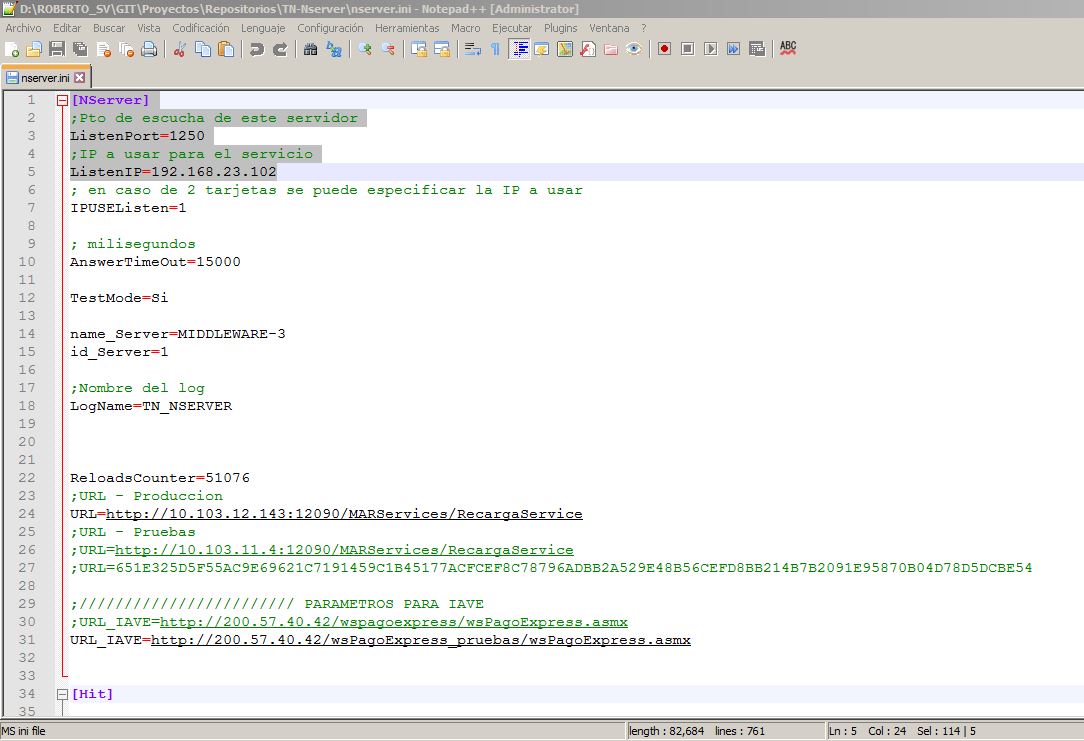Click the Synchronize vertical scrolling icon

418,49
